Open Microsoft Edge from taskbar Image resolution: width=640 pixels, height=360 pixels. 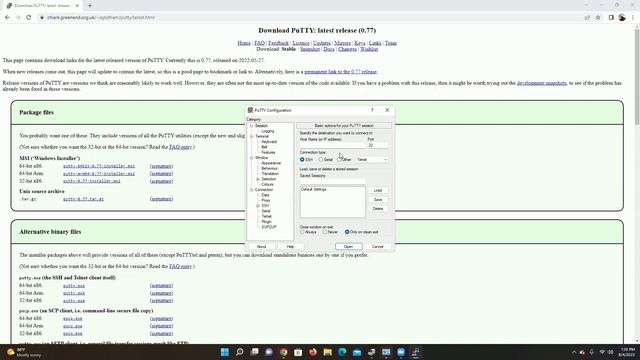342,352
